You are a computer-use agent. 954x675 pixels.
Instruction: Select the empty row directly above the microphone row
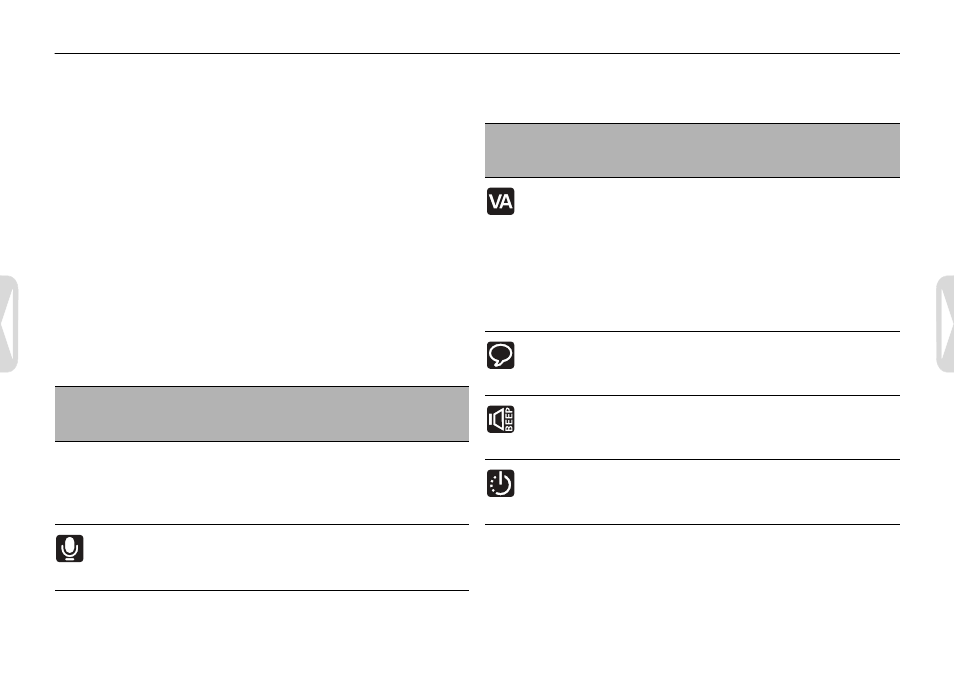point(262,483)
